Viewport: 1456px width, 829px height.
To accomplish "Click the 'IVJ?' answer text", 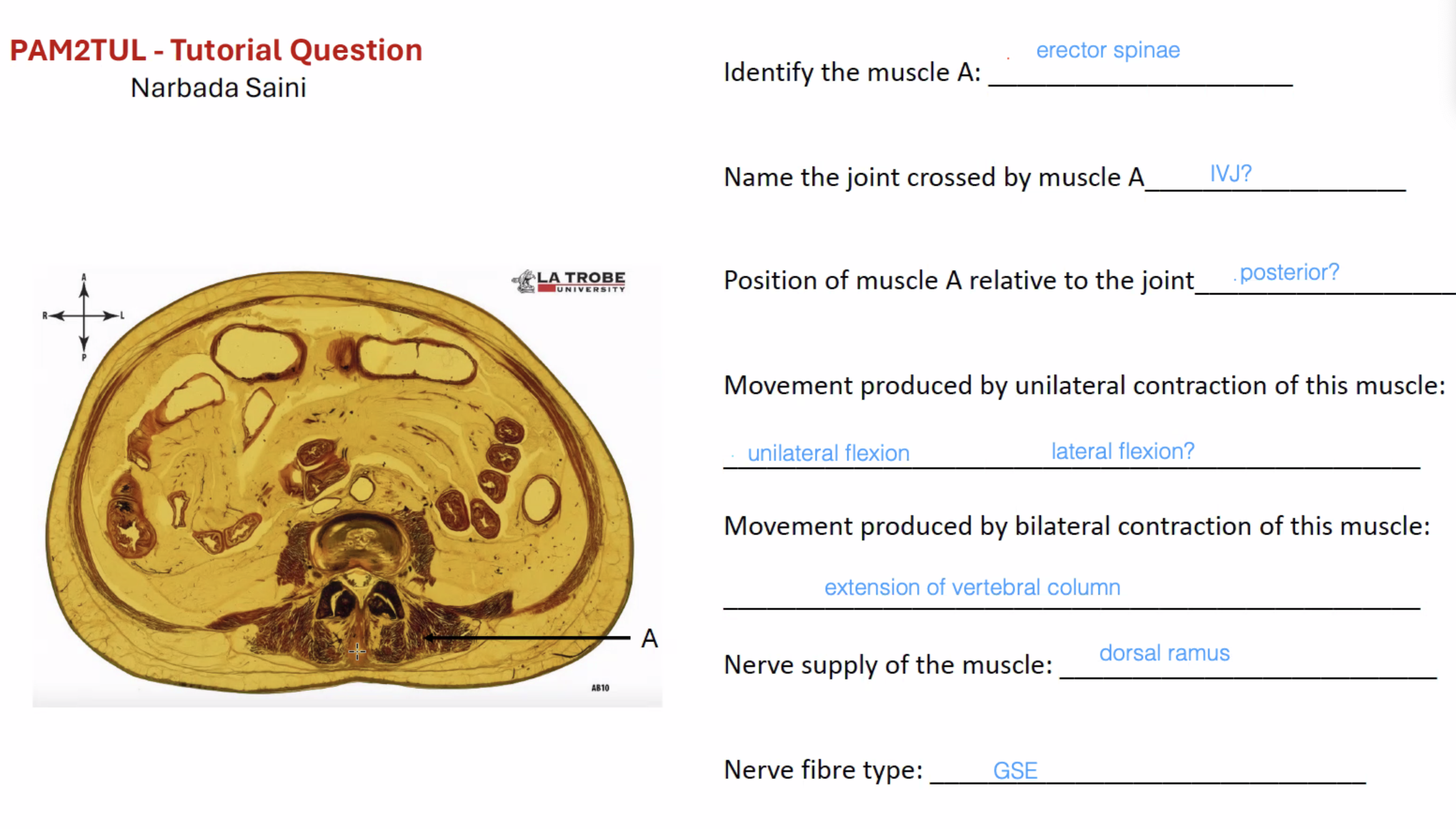I will [1230, 173].
